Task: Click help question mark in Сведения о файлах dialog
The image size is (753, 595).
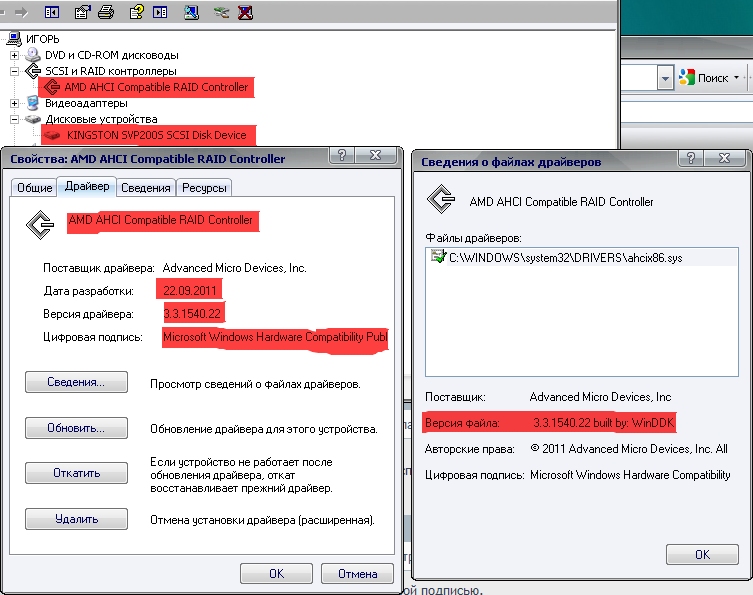Action: click(691, 158)
